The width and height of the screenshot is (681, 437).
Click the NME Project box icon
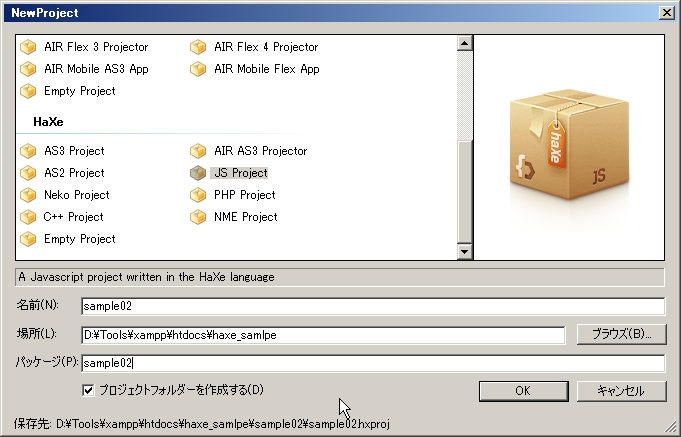(198, 217)
